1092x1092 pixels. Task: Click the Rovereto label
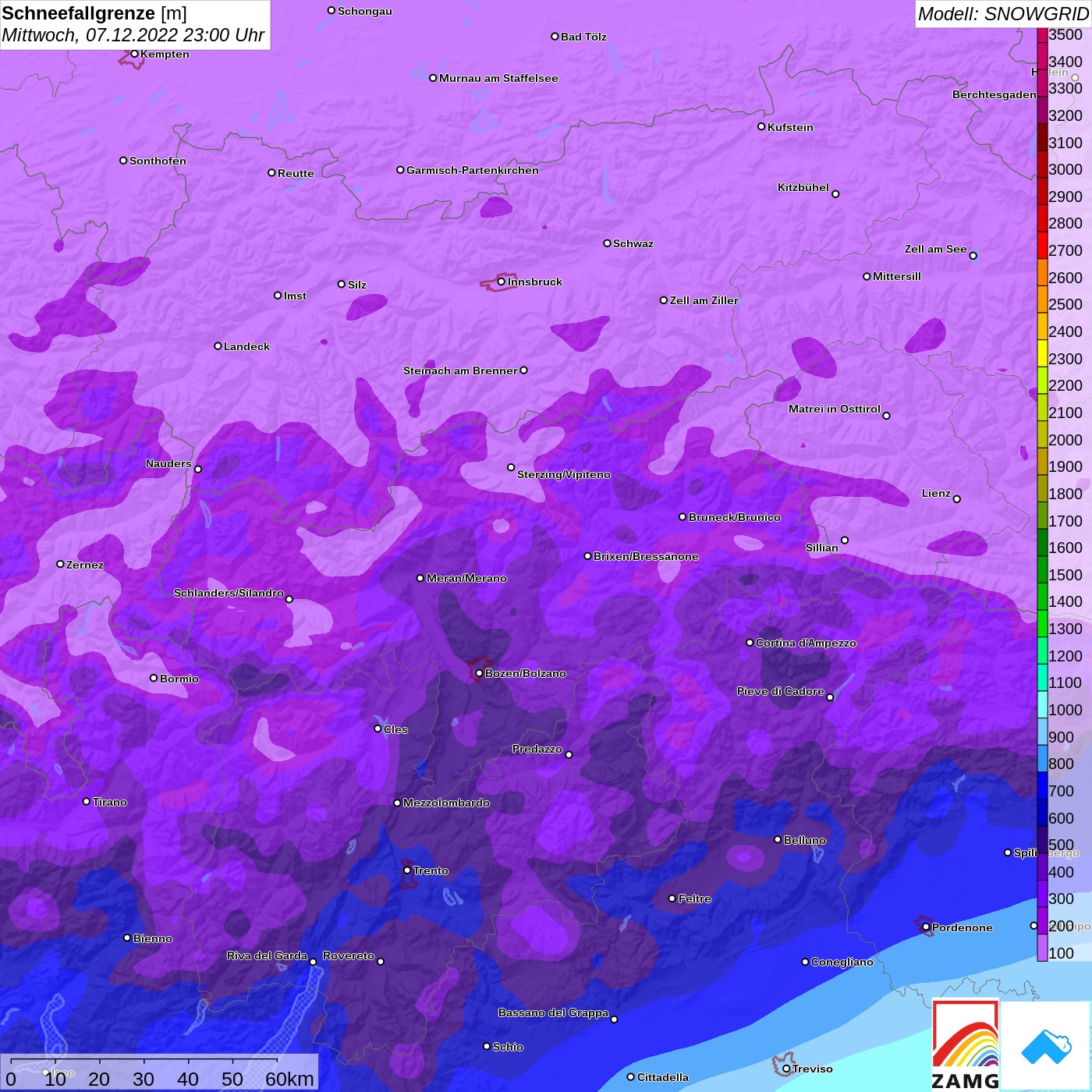(349, 955)
